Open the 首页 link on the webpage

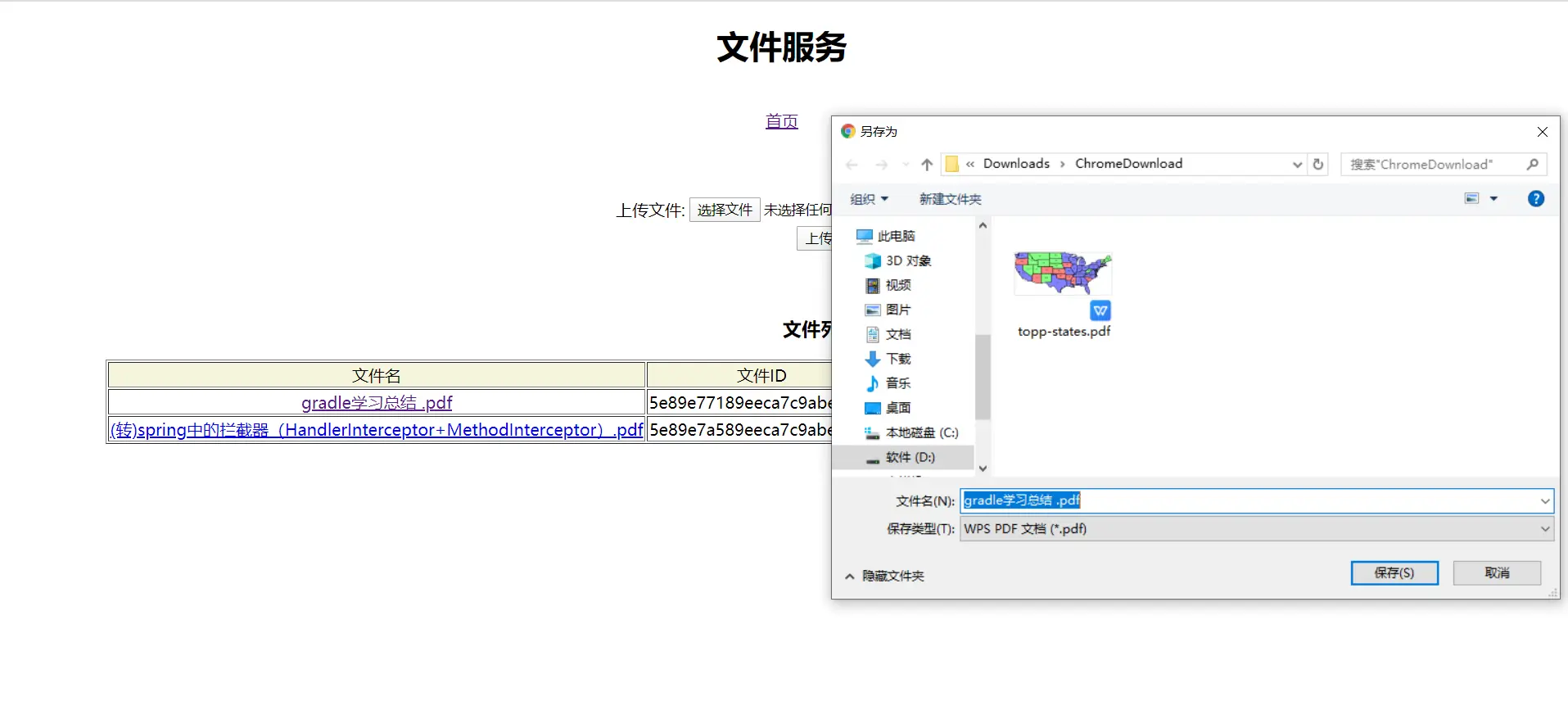point(781,121)
